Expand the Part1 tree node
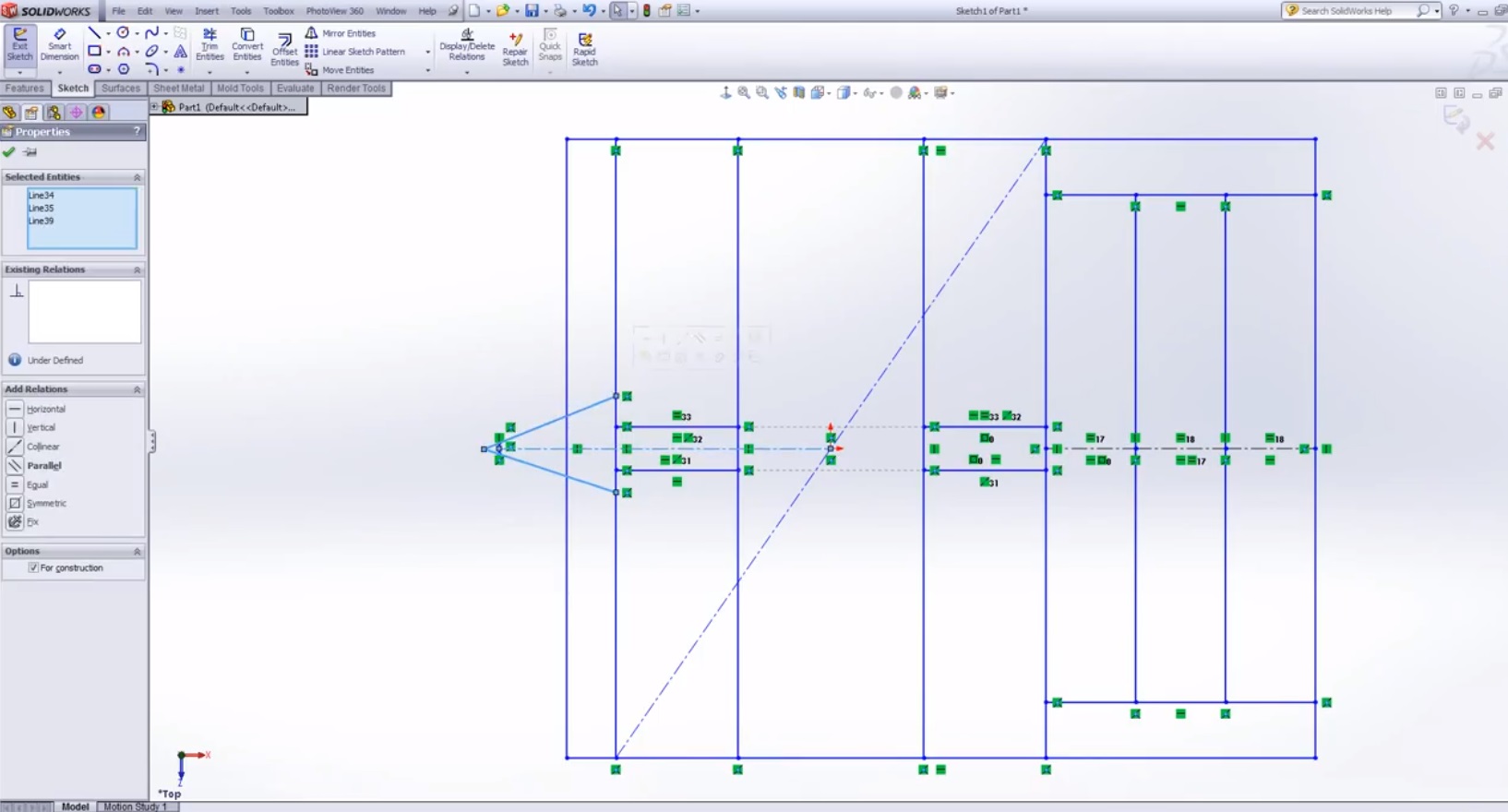Image resolution: width=1508 pixels, height=812 pixels. click(155, 107)
